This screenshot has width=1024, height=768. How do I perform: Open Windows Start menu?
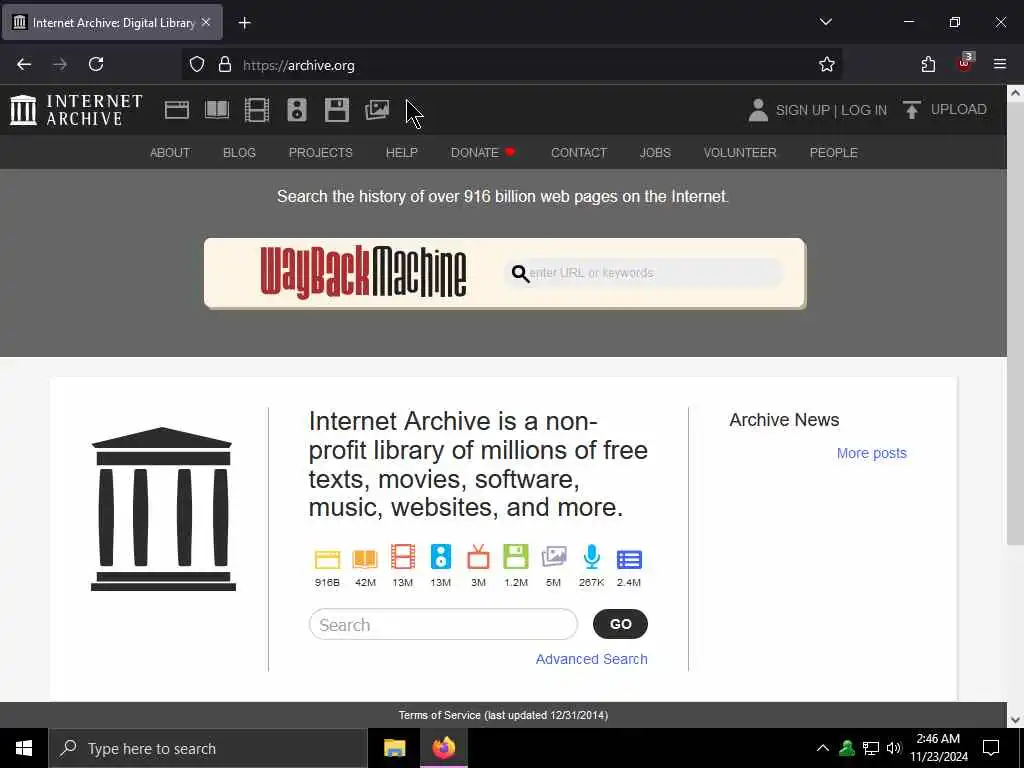click(24, 748)
